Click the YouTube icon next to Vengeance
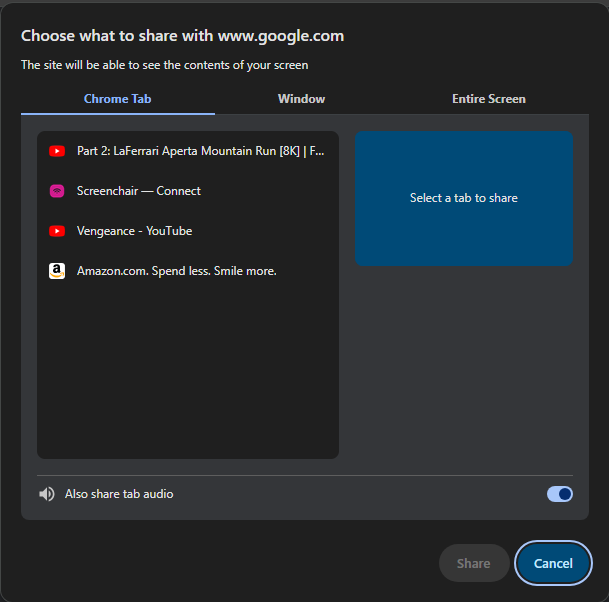Viewport: 609px width, 602px height. tap(57, 231)
